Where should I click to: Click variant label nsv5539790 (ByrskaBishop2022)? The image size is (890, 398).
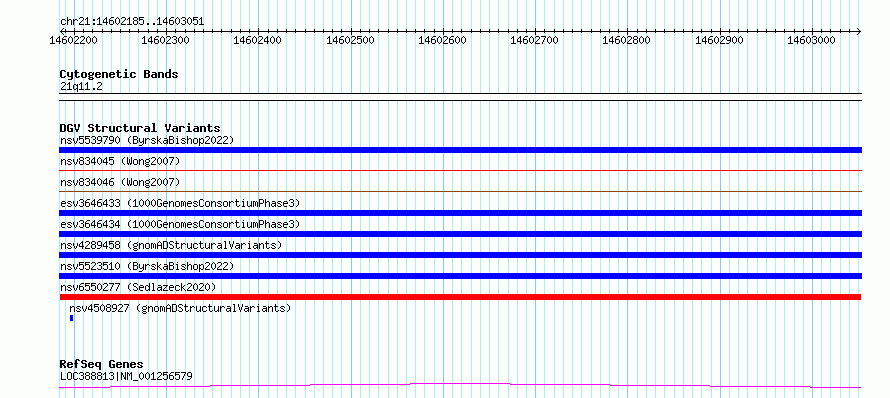click(146, 140)
